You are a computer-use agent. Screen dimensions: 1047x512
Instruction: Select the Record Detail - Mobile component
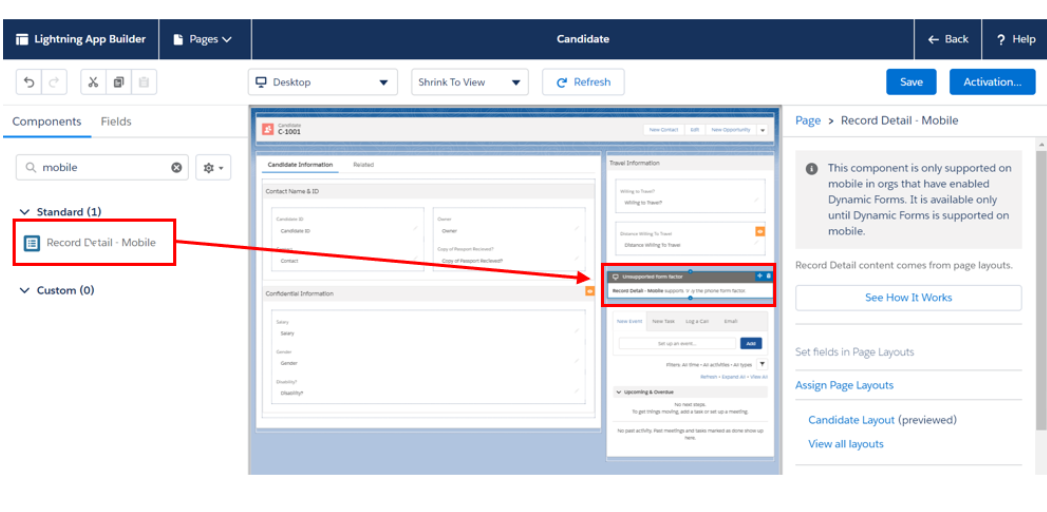[100, 243]
